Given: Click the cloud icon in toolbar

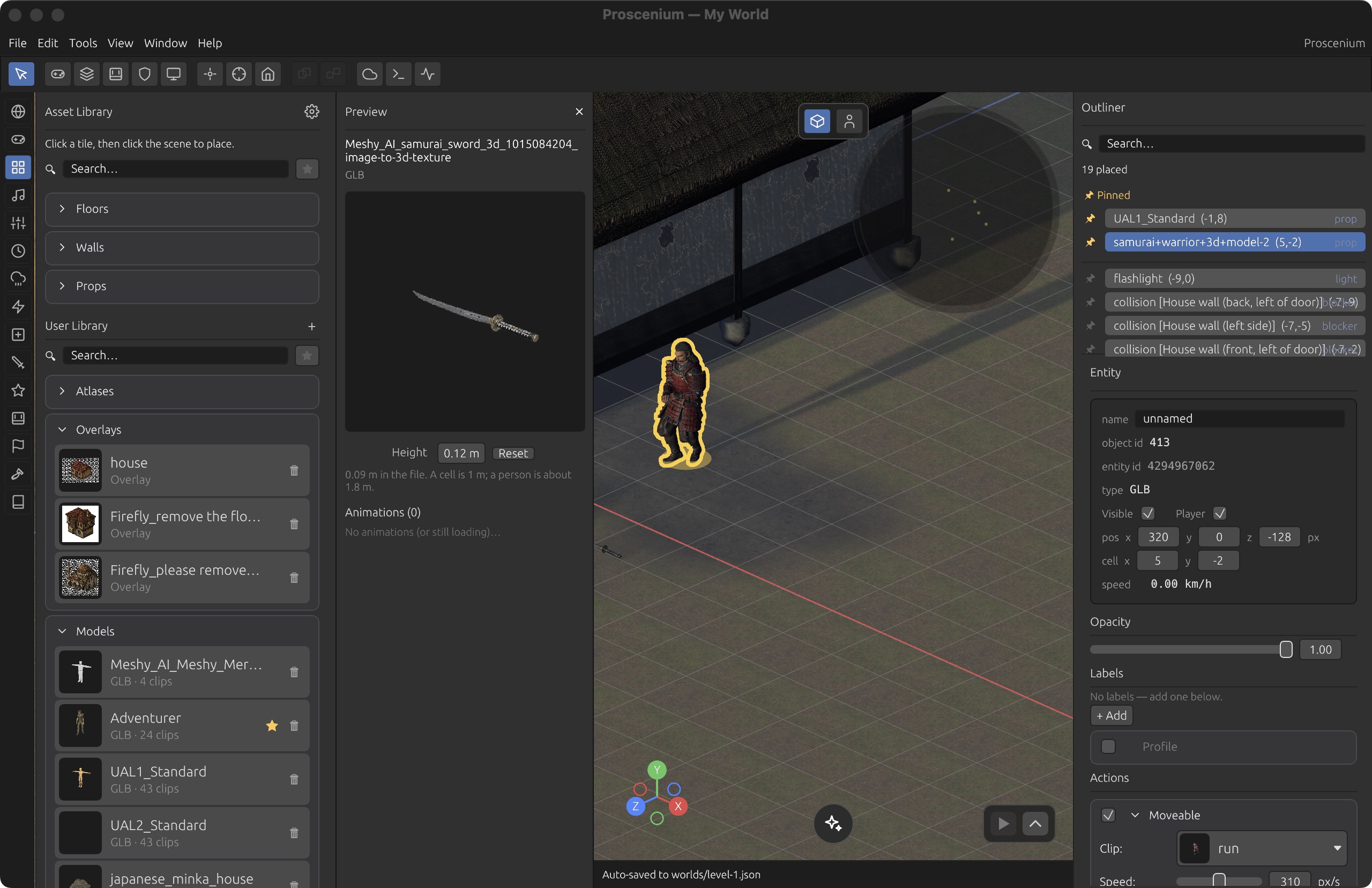Looking at the screenshot, I should coord(369,74).
